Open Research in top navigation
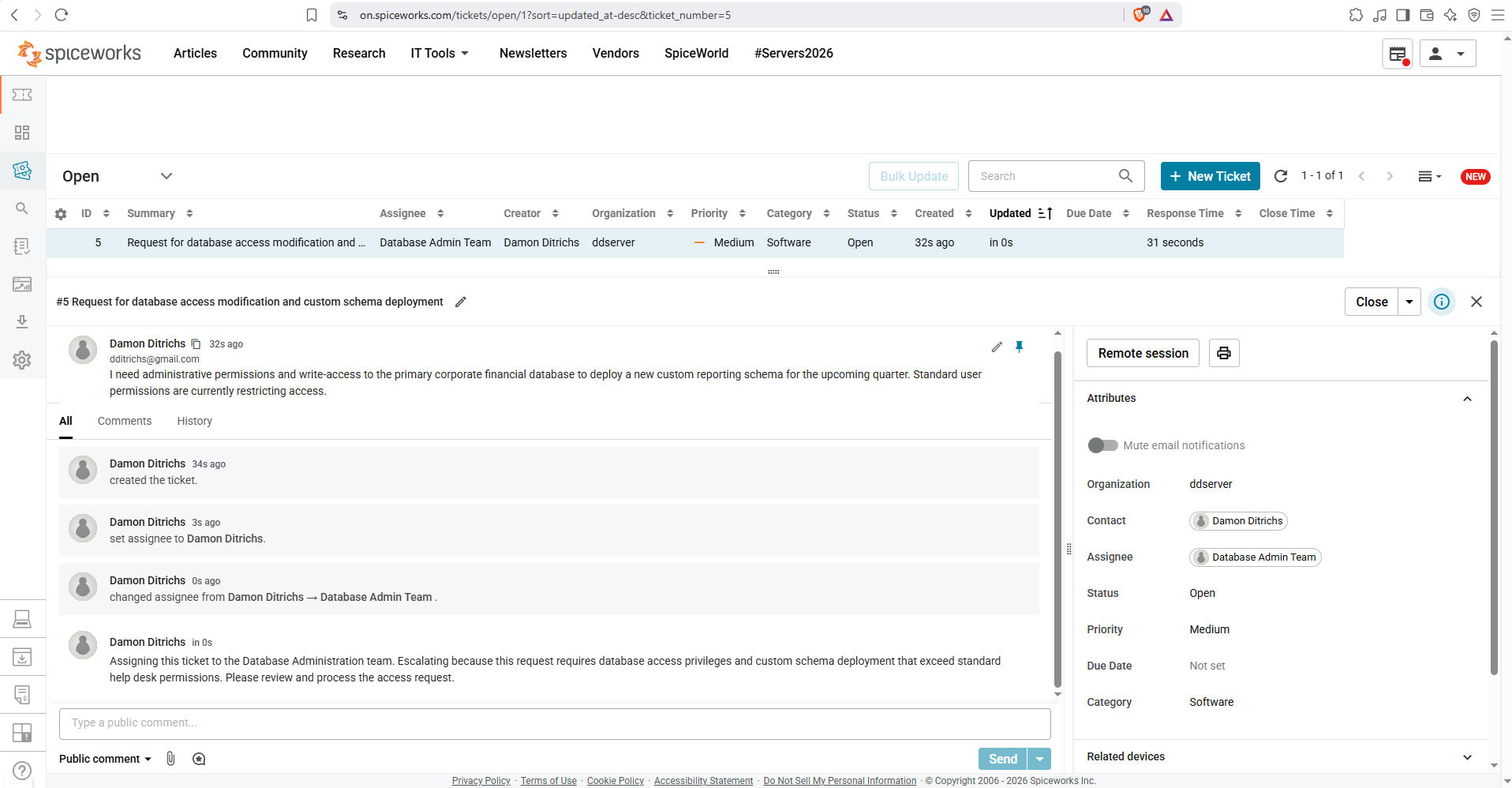 pos(359,53)
